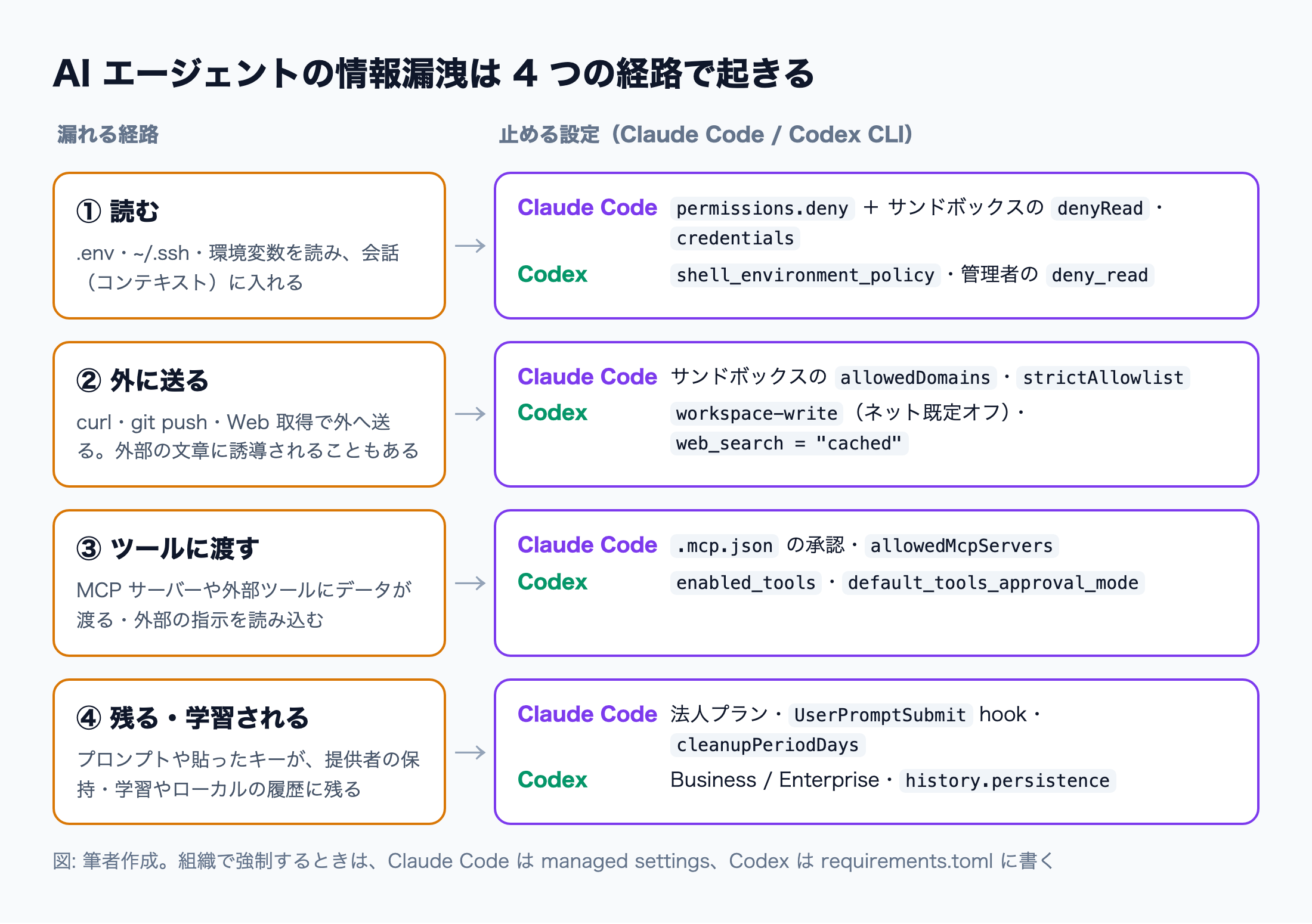The image size is (1312, 924).
Task: Click the 'allowedMcpServers' code chip
Action: click(961, 546)
